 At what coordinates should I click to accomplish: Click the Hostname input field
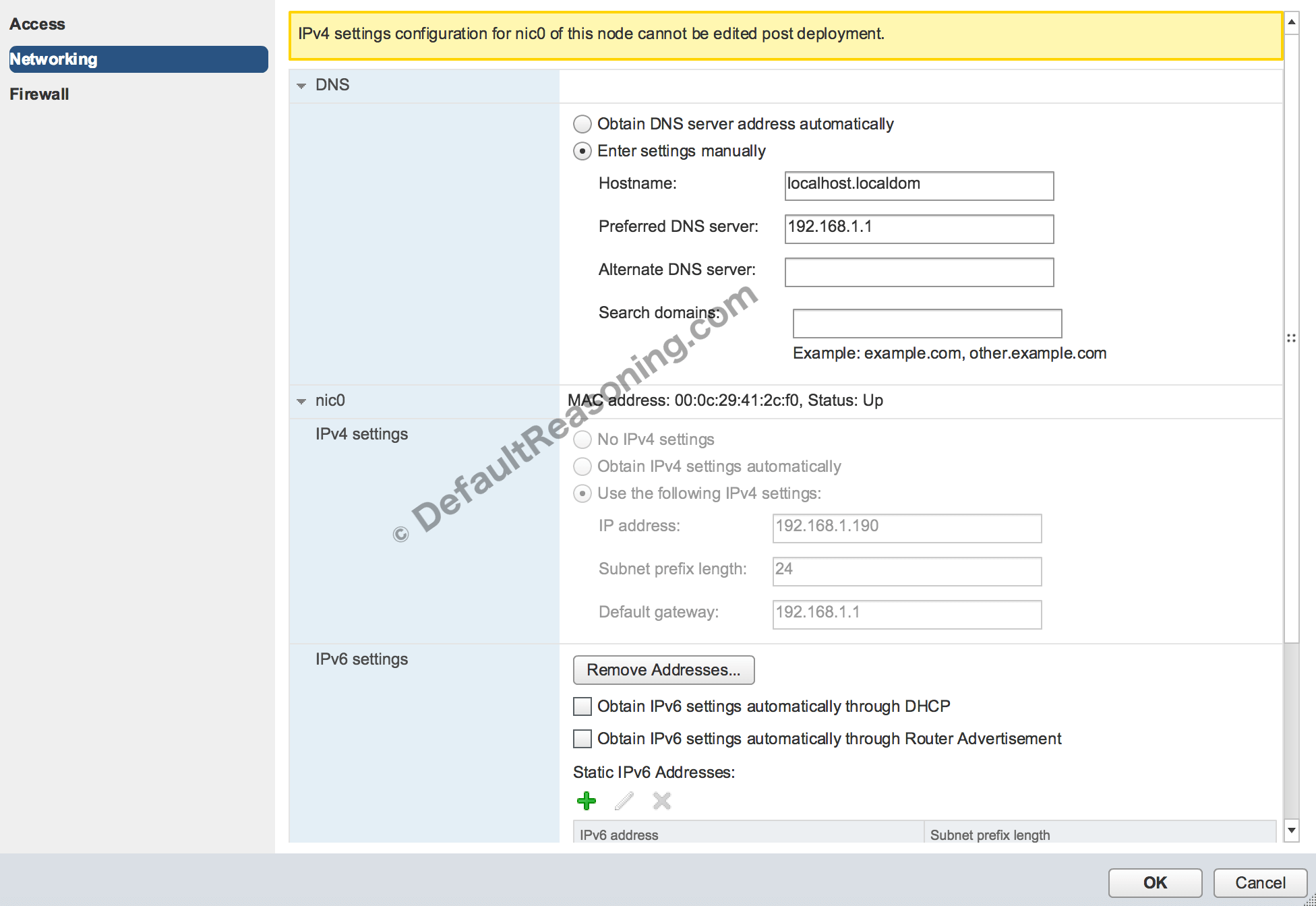(x=919, y=186)
